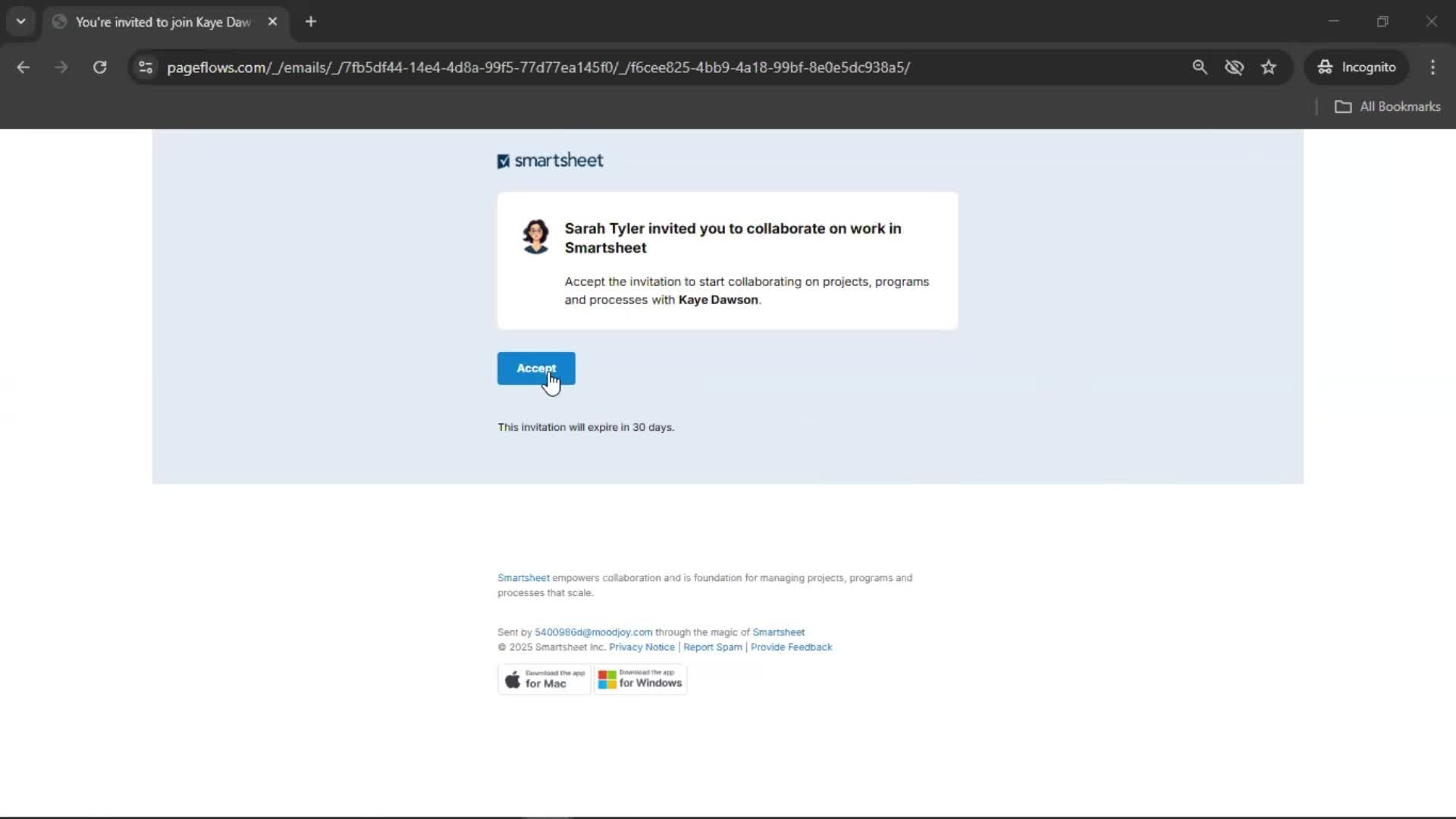Image resolution: width=1456 pixels, height=819 pixels.
Task: Select the 'You're invited to join Kaye Daw' tab
Action: 162,22
